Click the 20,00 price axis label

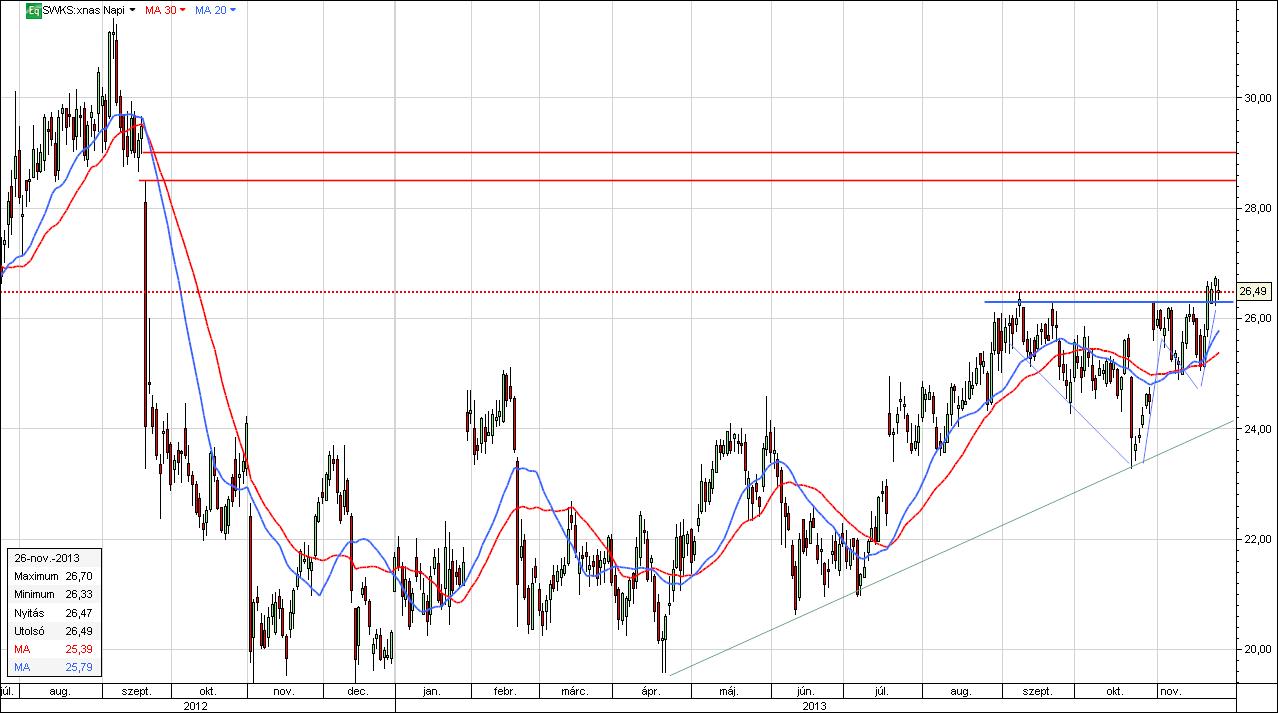tap(1257, 649)
